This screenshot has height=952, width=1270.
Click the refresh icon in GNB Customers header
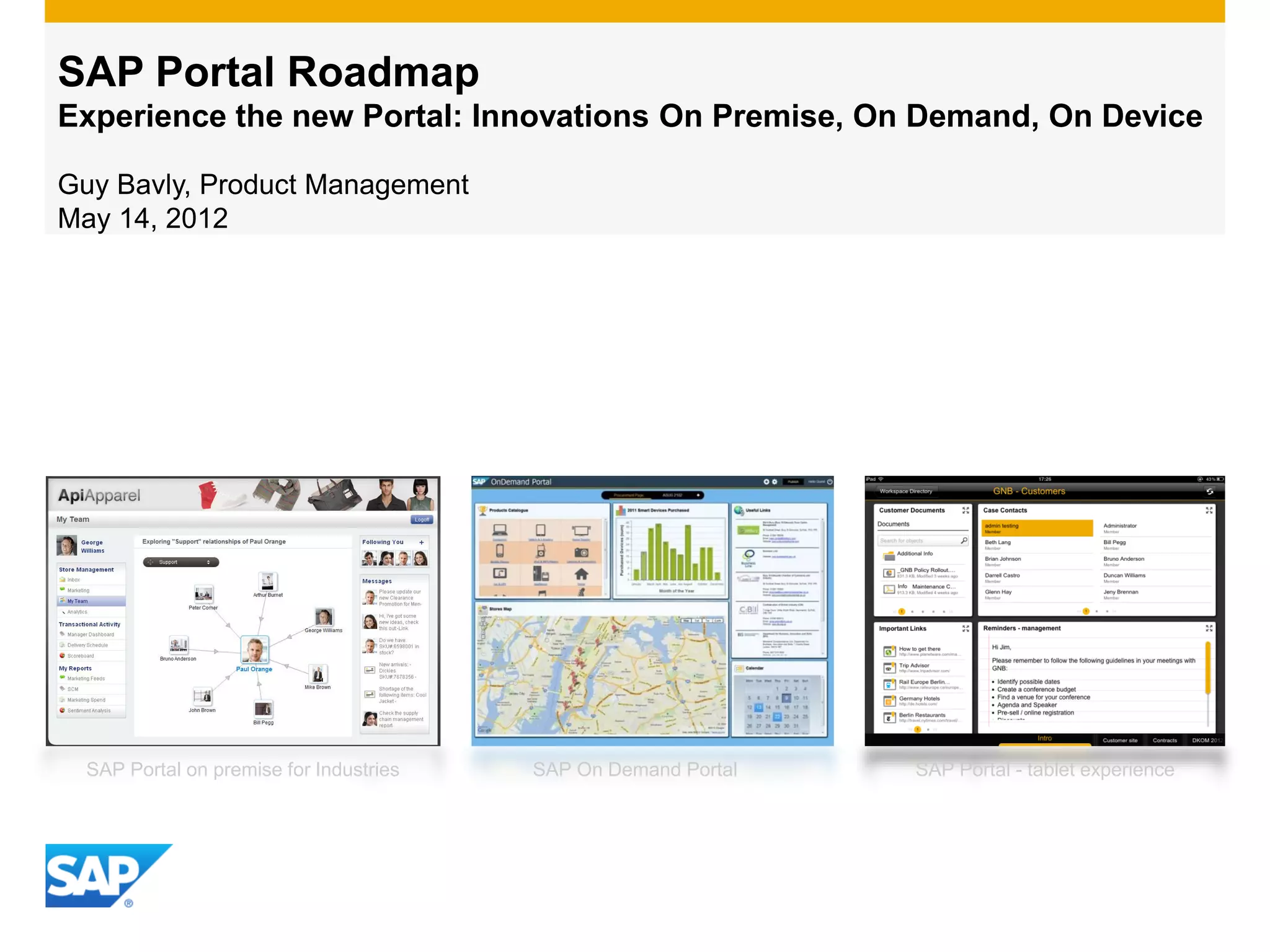(x=1209, y=491)
